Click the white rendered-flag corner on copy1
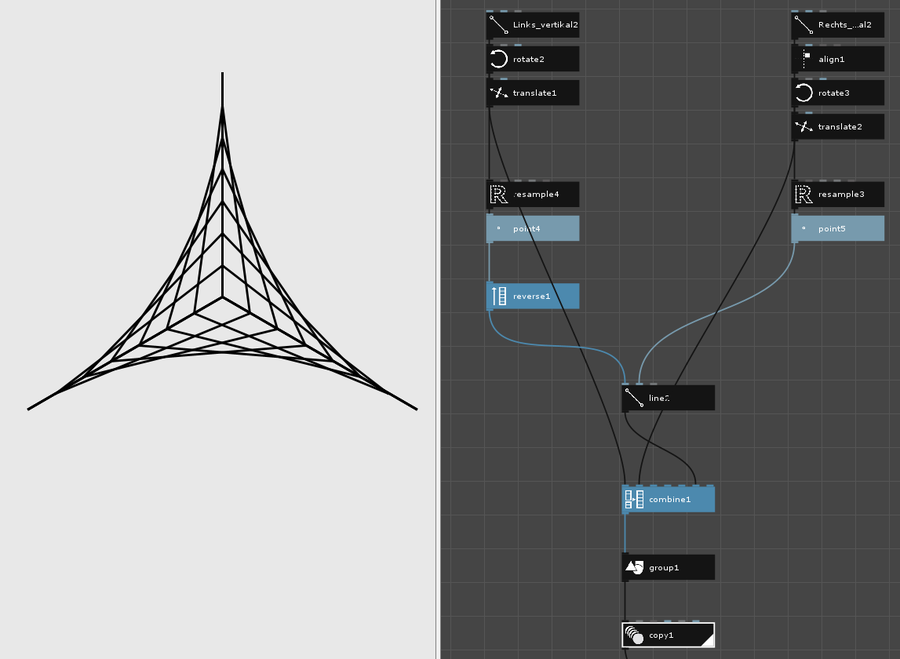The image size is (900, 659). pyautogui.click(x=709, y=641)
